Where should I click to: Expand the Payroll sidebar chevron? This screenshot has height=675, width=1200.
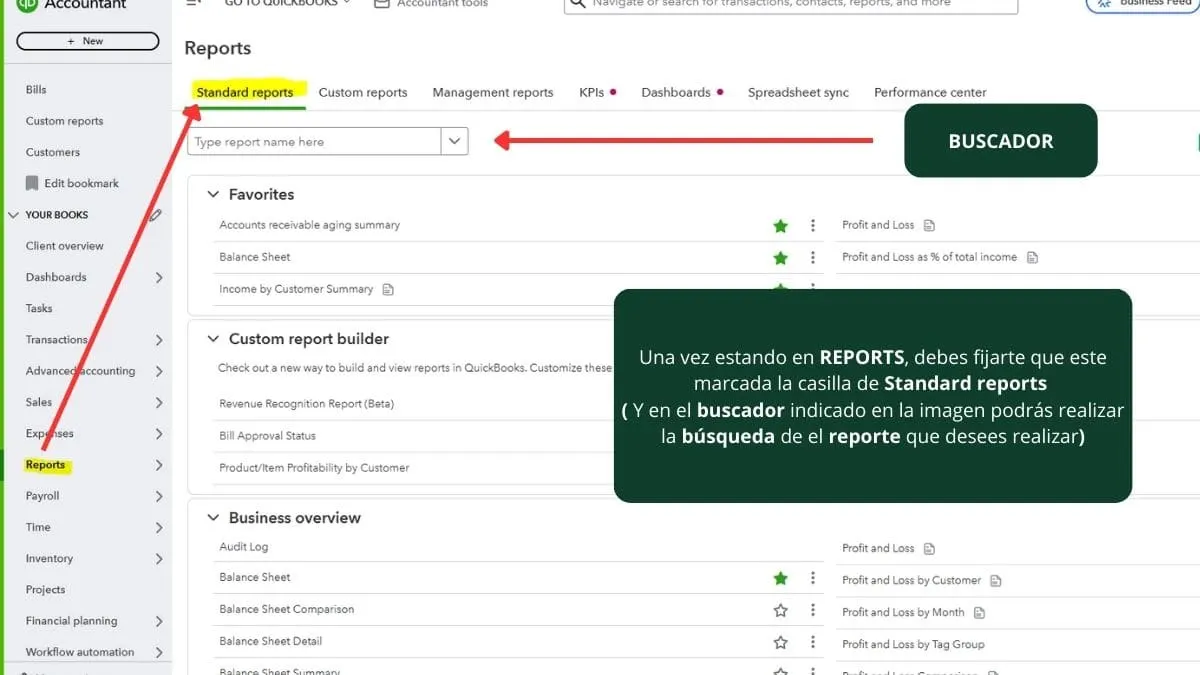pos(159,496)
